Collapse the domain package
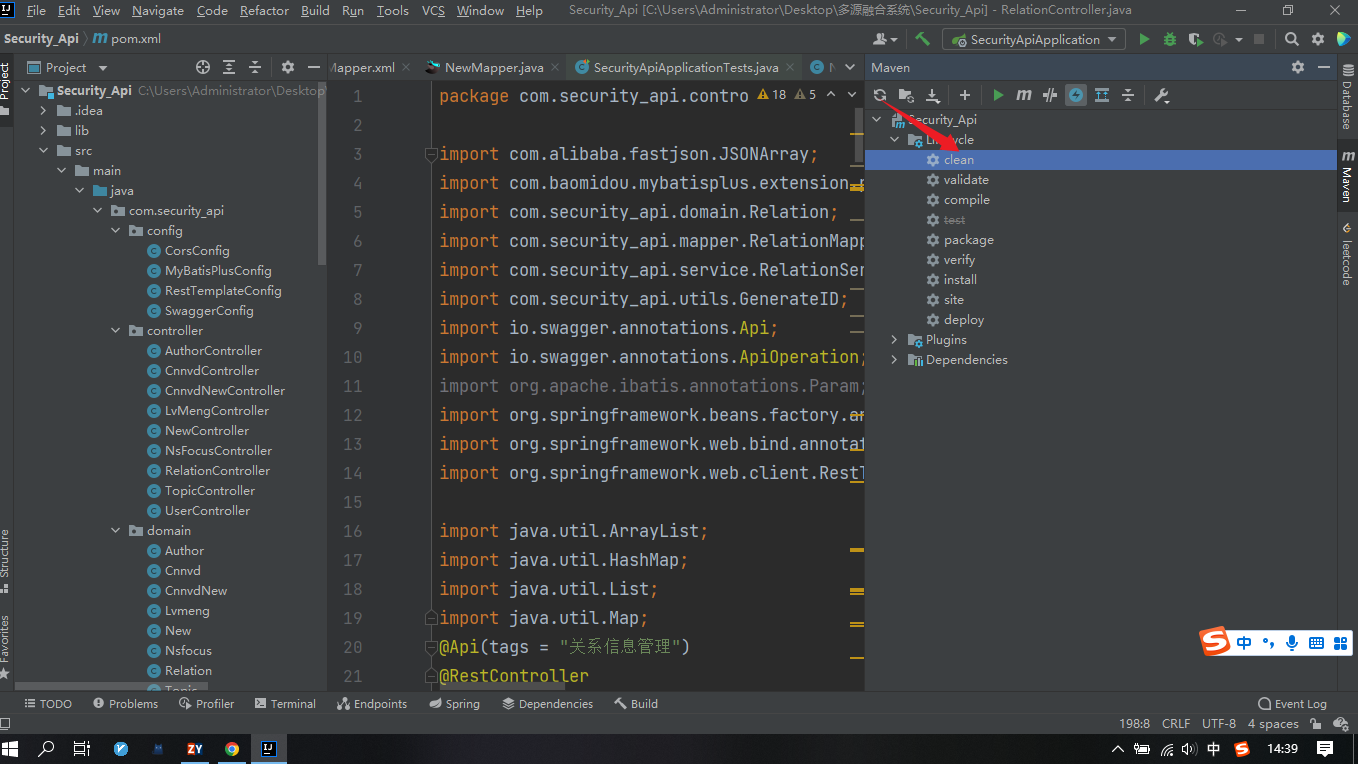The height and width of the screenshot is (764, 1358). [115, 530]
